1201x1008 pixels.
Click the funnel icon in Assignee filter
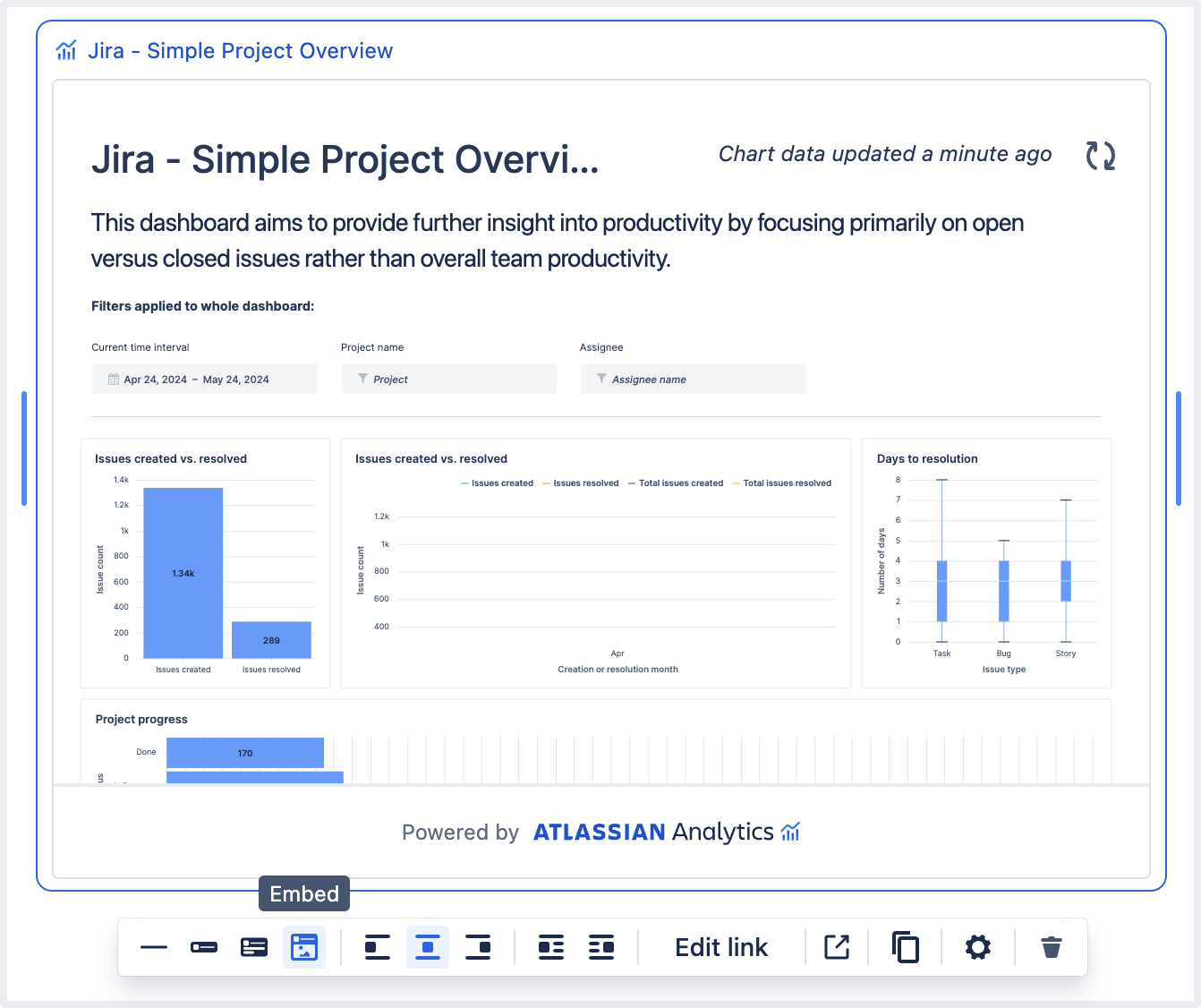coord(601,380)
